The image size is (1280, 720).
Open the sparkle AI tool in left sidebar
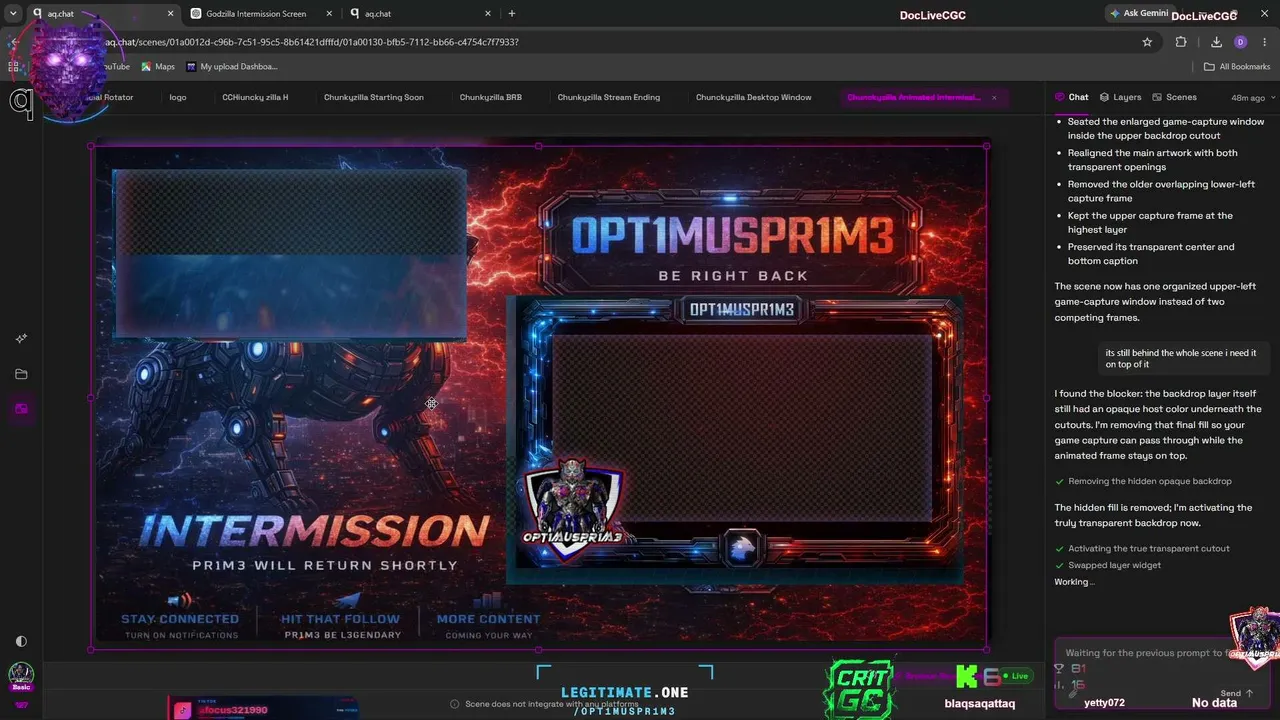pos(21,339)
